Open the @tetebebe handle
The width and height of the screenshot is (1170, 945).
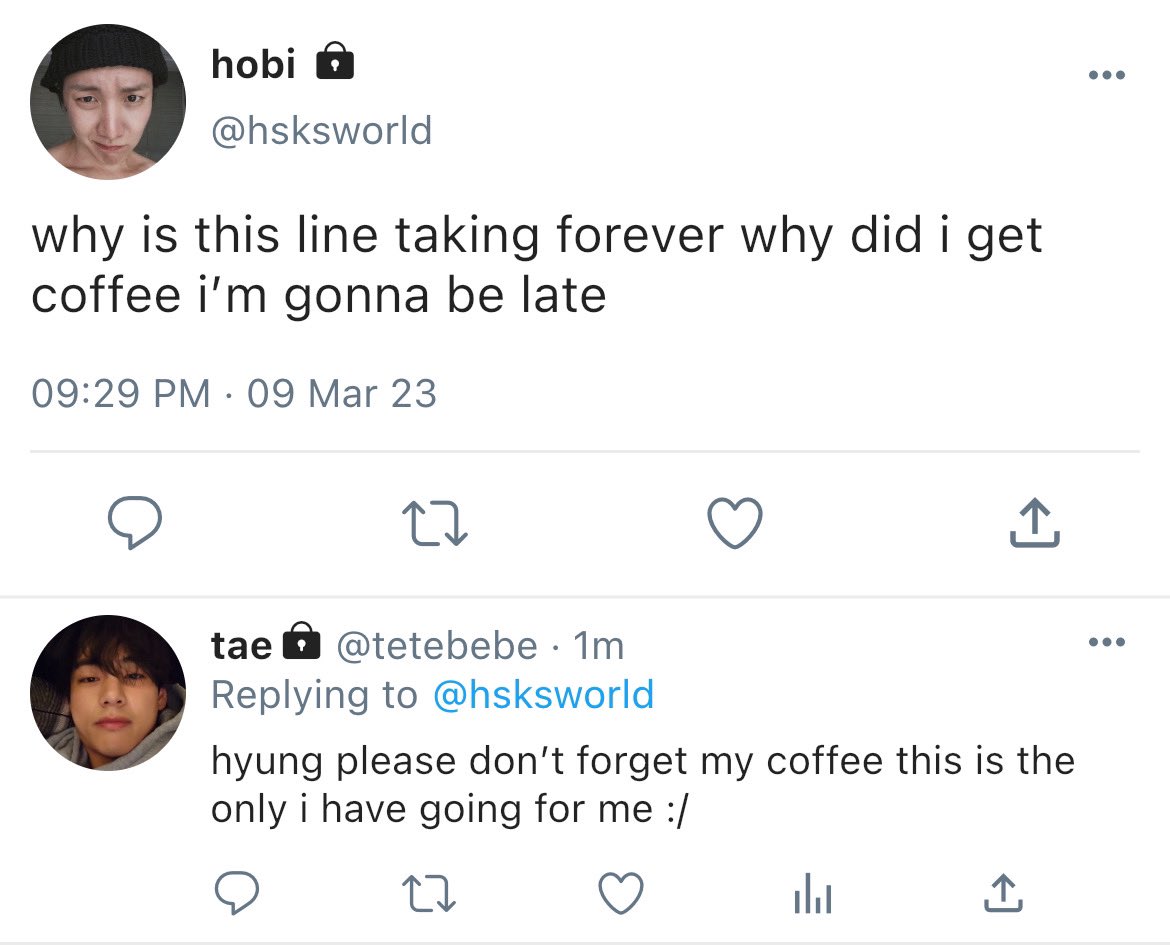pyautogui.click(x=437, y=646)
